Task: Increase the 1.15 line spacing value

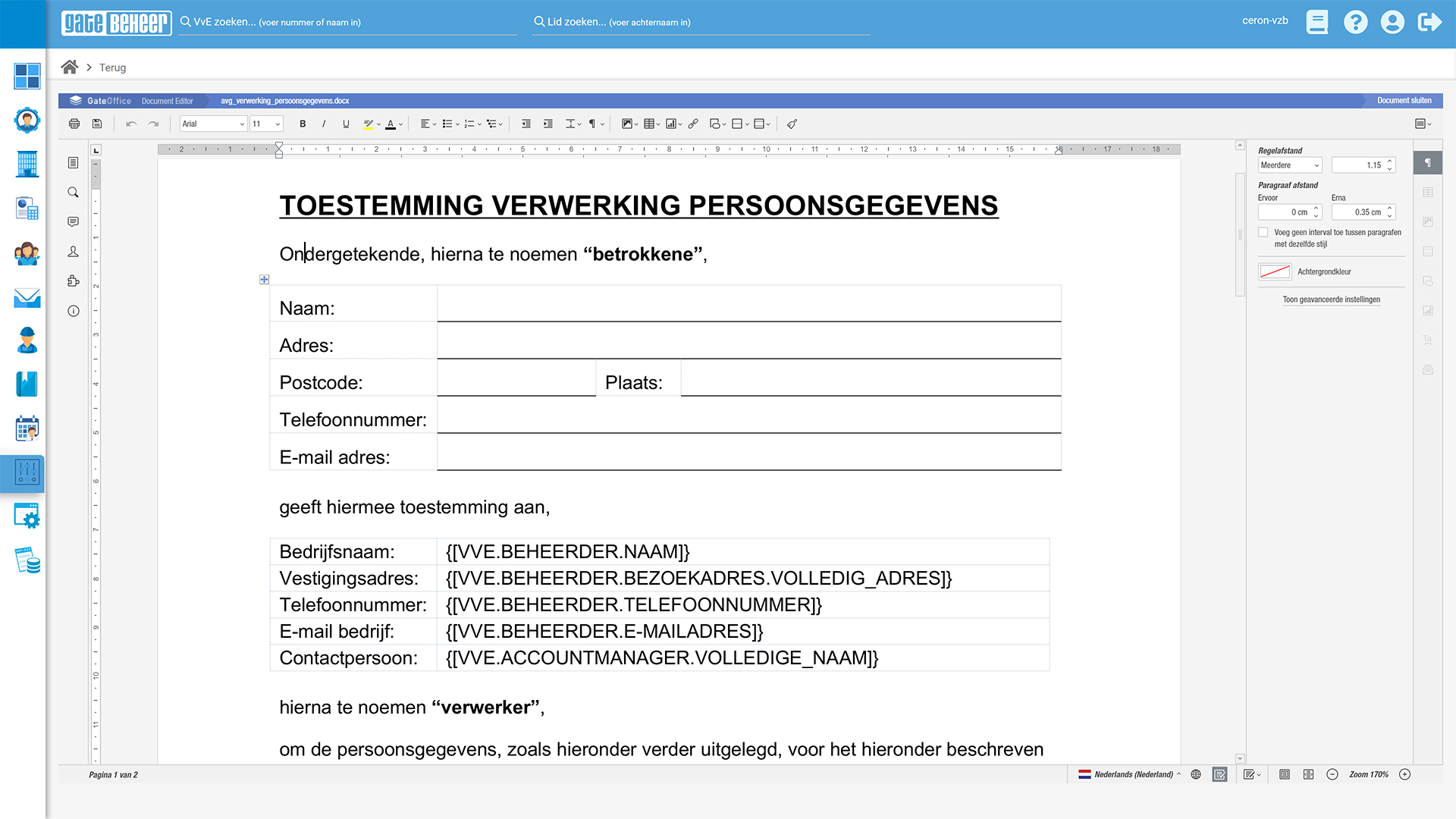Action: [x=1390, y=162]
